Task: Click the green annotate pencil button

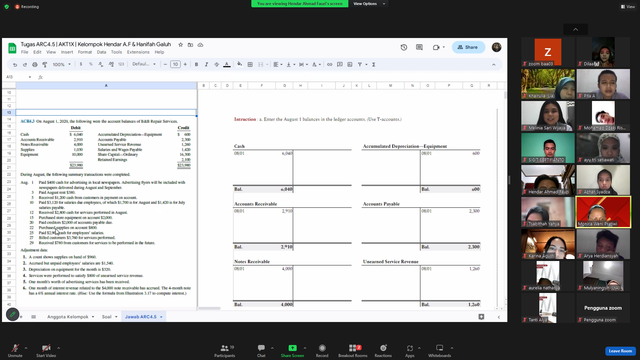Action: point(12,314)
